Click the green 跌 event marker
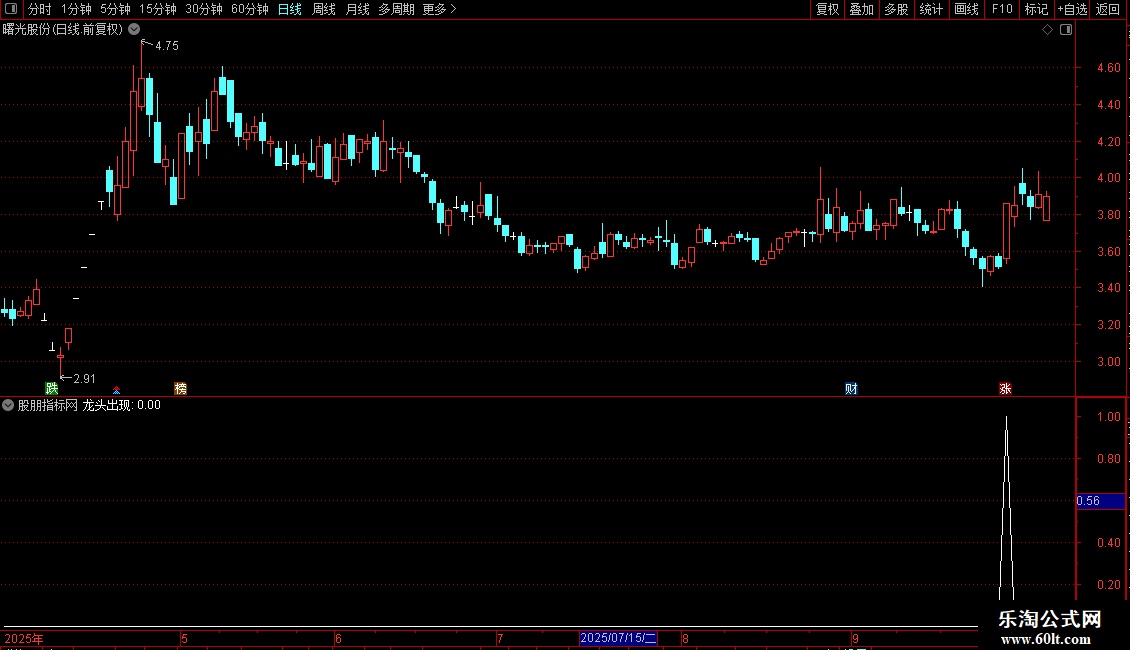The image size is (1130, 650). [52, 388]
